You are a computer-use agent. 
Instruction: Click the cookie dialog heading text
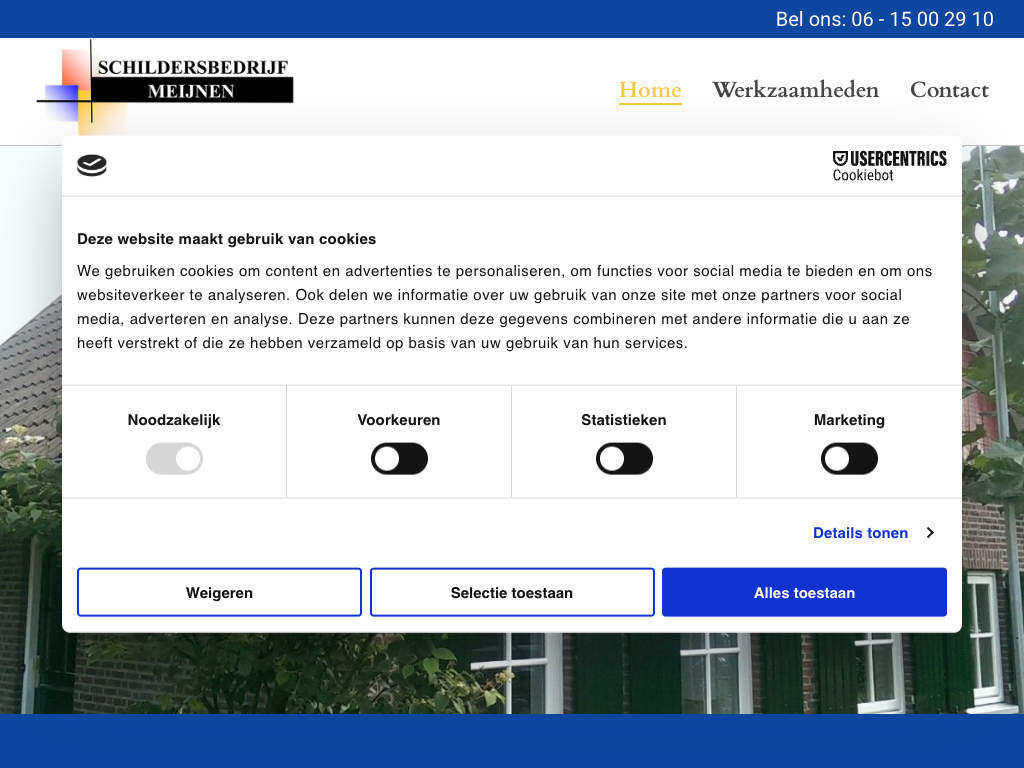point(227,239)
